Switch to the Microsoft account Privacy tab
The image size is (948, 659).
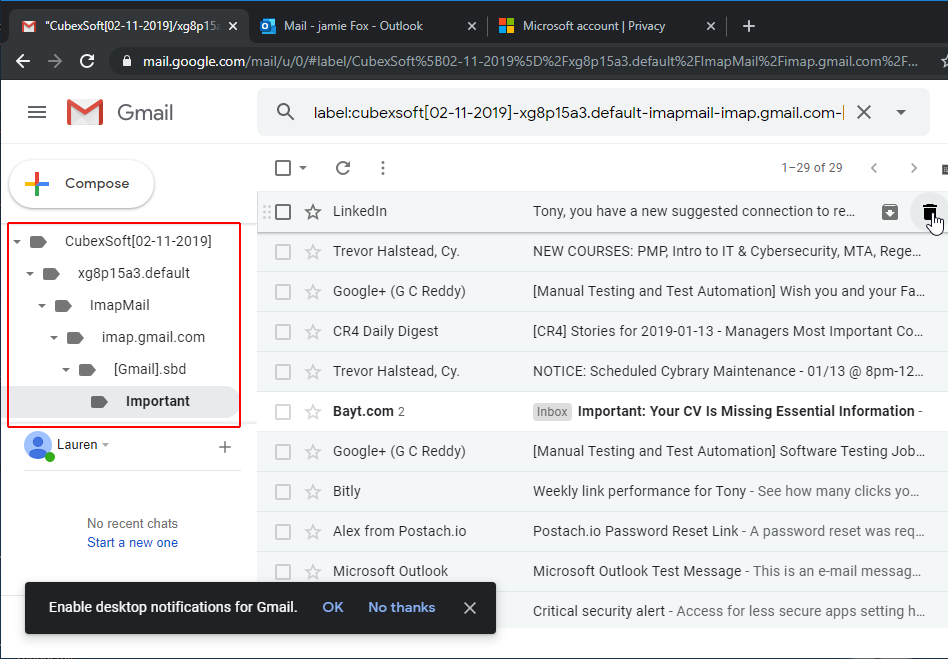pos(606,26)
